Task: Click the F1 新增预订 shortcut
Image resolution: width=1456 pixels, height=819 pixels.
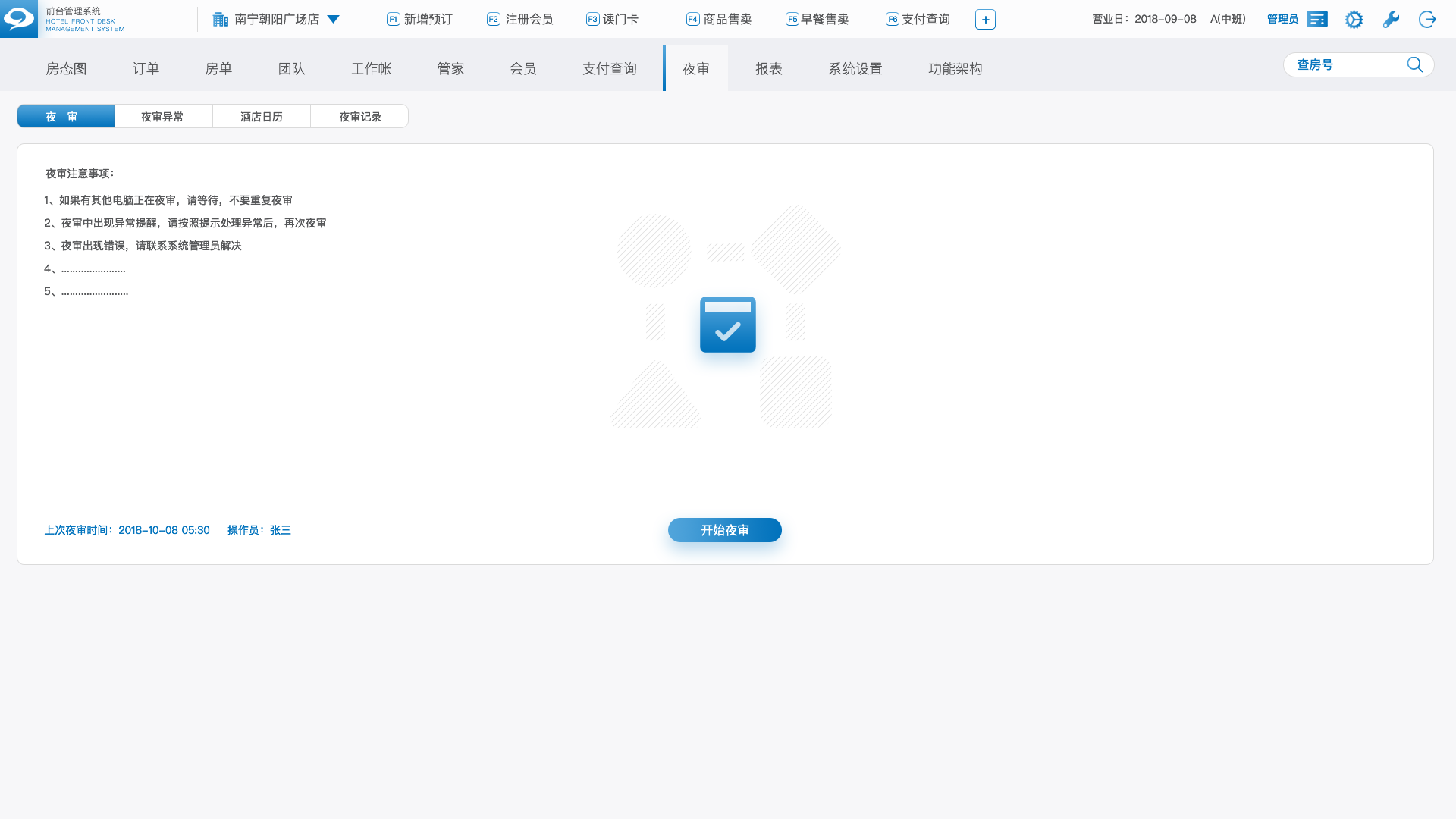Action: point(419,20)
